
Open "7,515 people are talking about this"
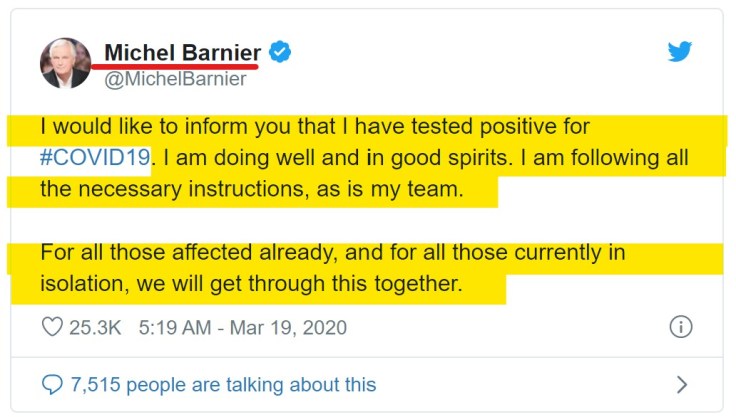222,384
